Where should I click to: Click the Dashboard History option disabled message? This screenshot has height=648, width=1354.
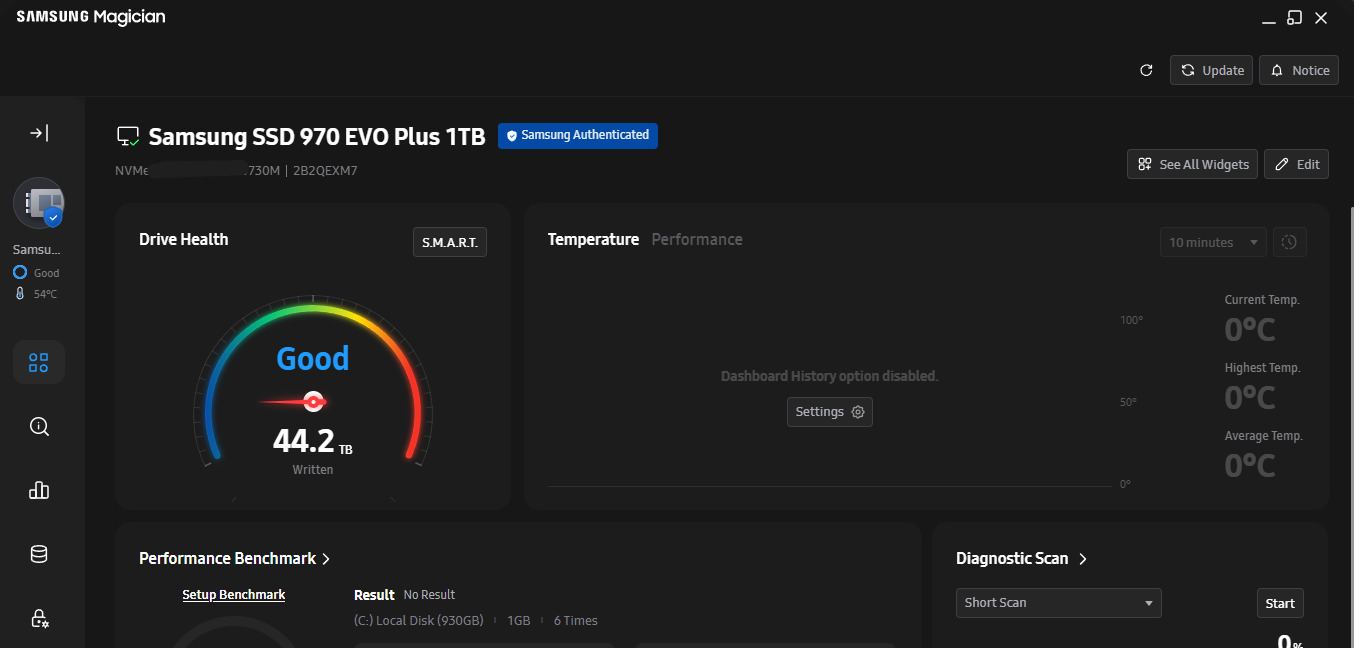[830, 377]
